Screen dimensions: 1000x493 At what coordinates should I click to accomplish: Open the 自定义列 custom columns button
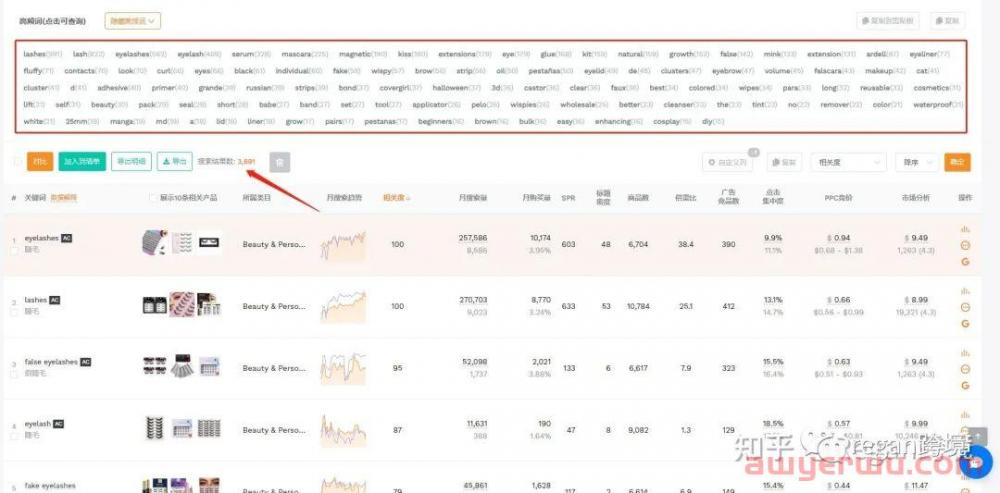728,162
